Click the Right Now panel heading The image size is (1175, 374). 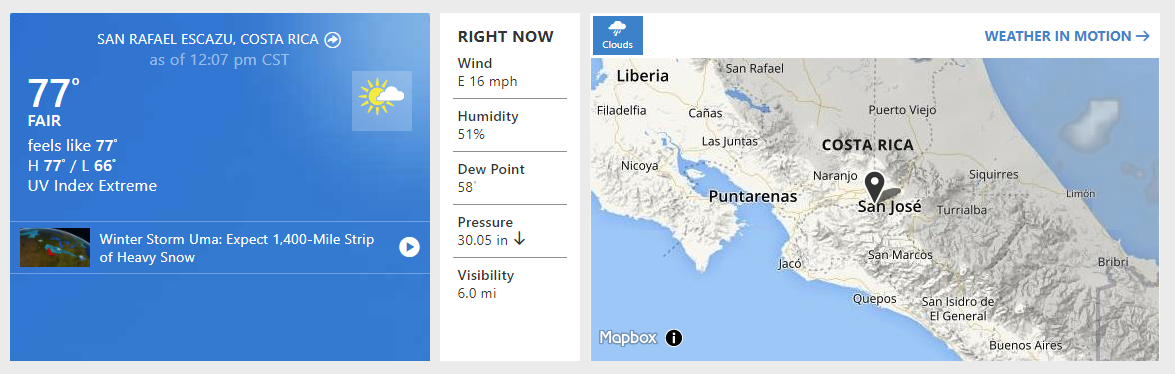[506, 36]
